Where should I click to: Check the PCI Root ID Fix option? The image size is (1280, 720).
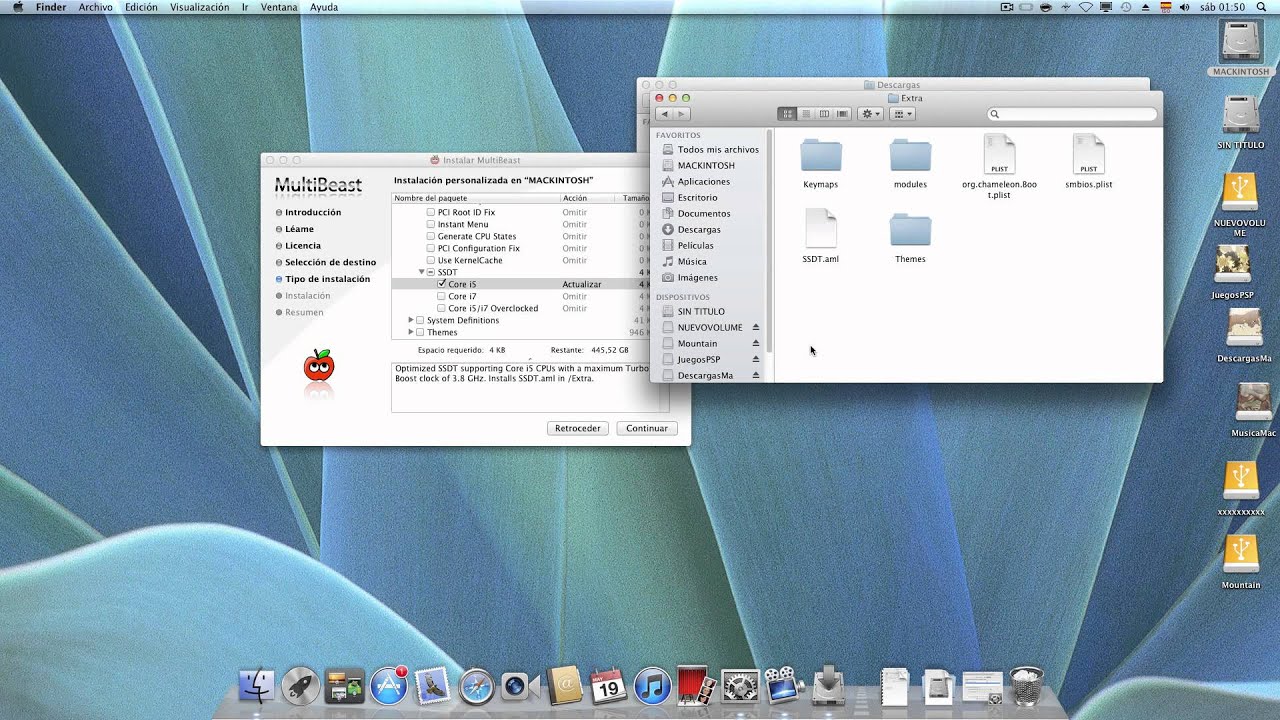[431, 212]
